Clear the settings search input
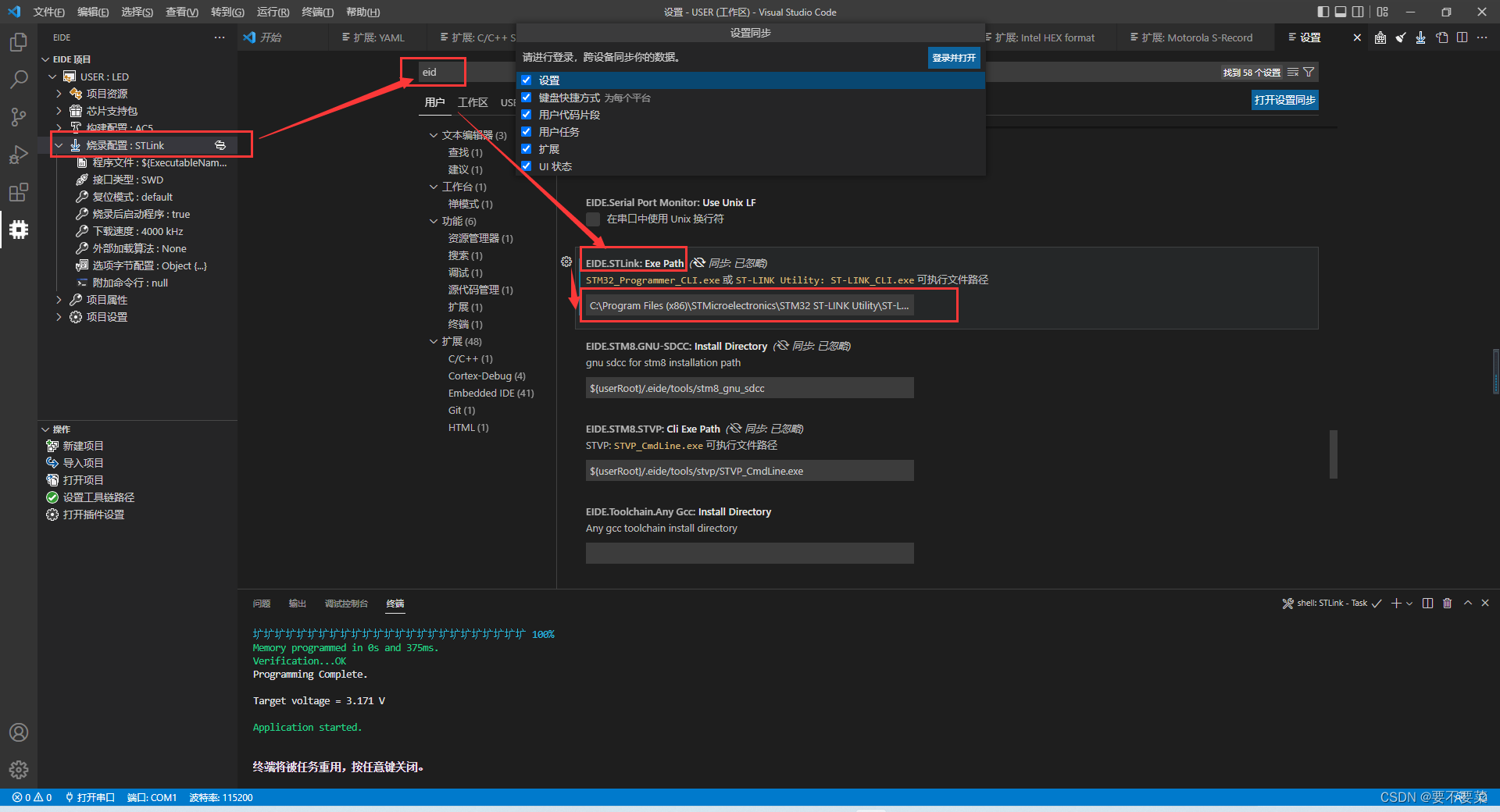The height and width of the screenshot is (812, 1500). pyautogui.click(x=1293, y=72)
